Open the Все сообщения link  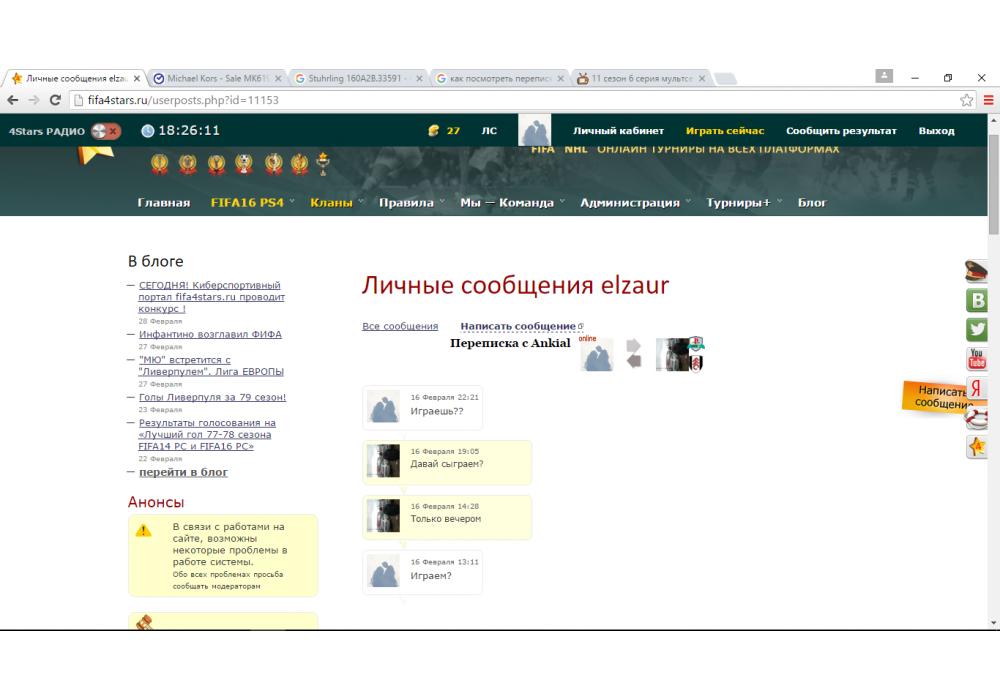(400, 326)
